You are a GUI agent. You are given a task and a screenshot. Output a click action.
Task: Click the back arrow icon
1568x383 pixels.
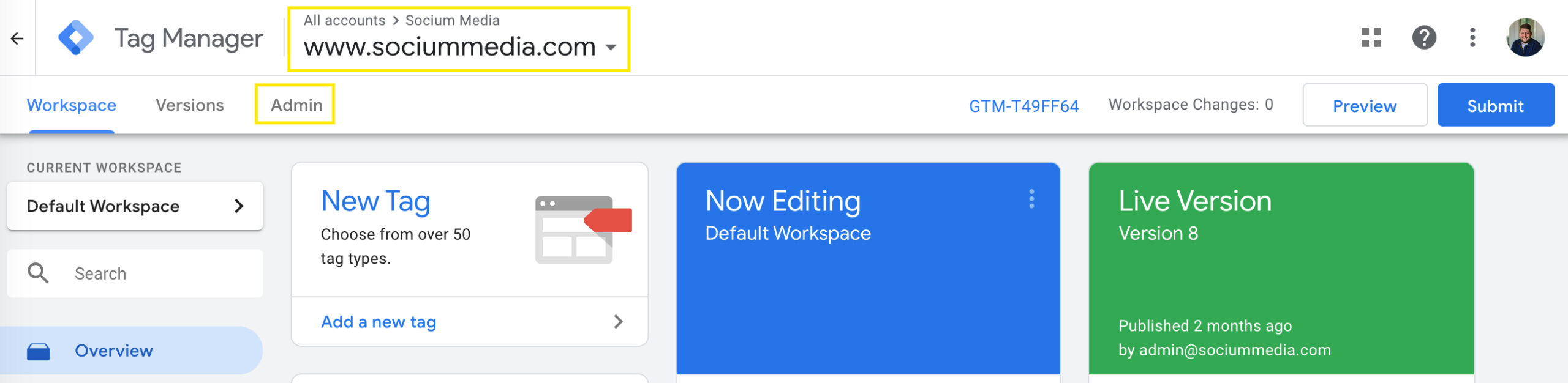[x=17, y=39]
